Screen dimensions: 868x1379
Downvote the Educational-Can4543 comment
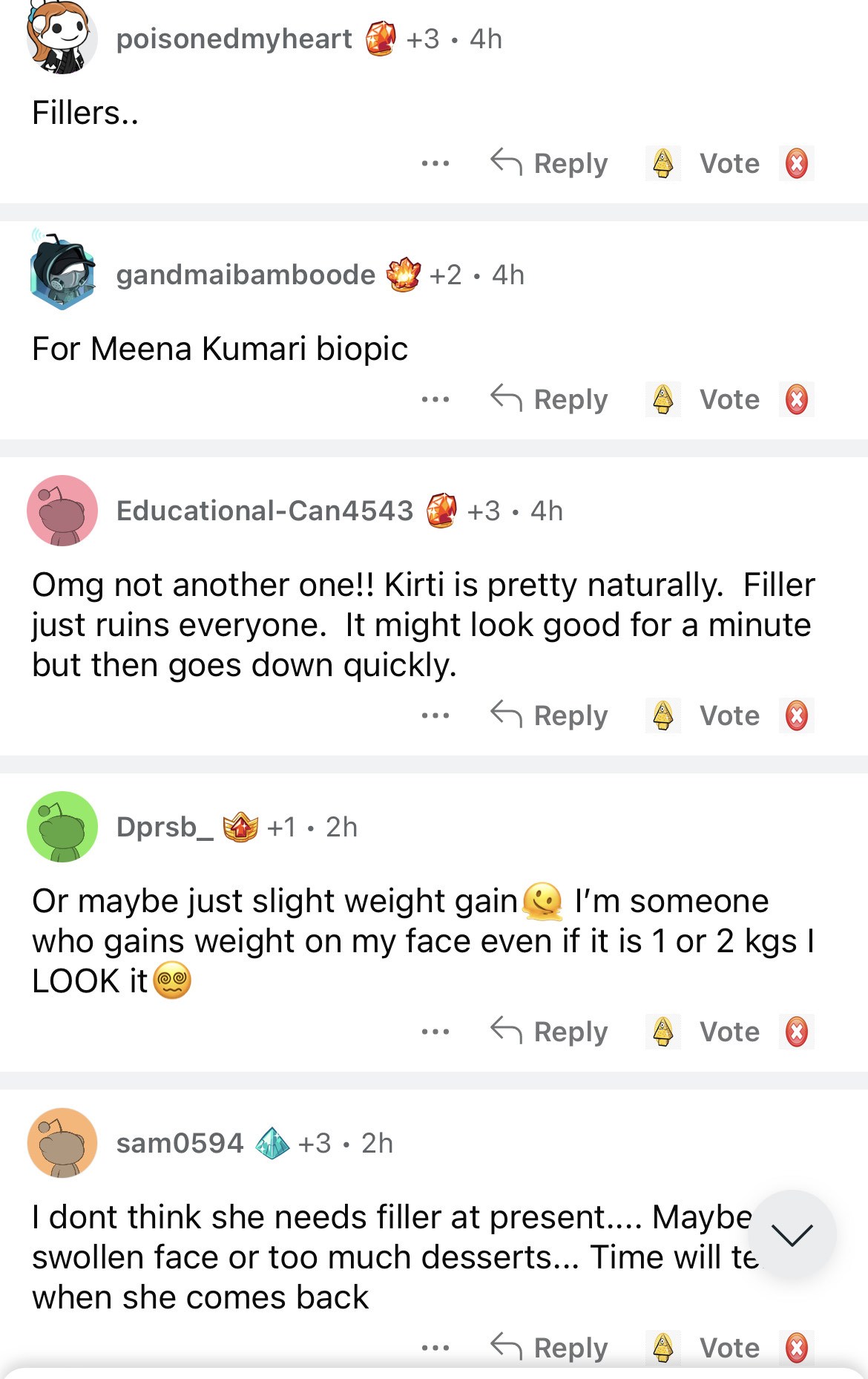point(796,715)
